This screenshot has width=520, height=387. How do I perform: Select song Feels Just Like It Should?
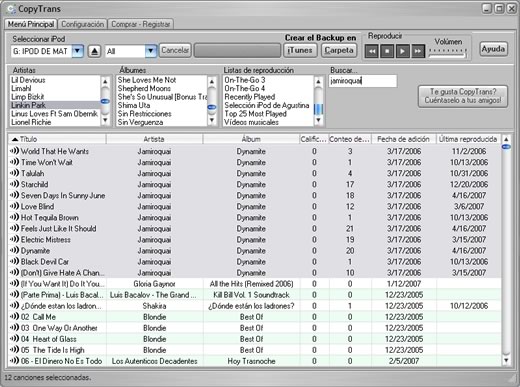(254, 228)
